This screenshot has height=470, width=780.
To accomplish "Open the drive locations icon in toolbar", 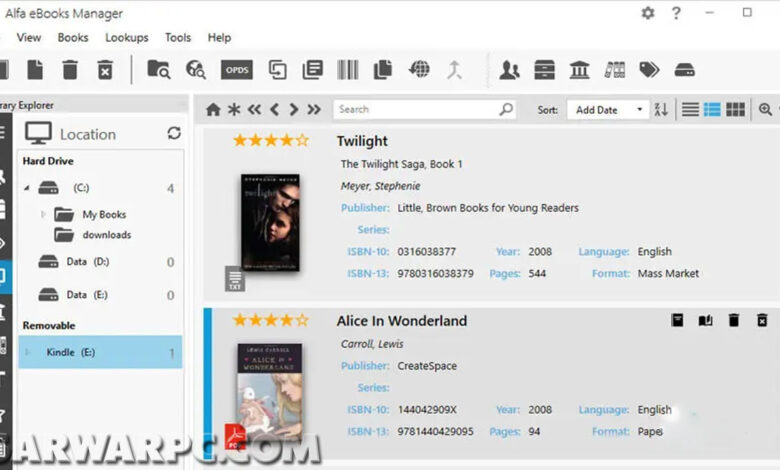I will pyautogui.click(x=684, y=70).
